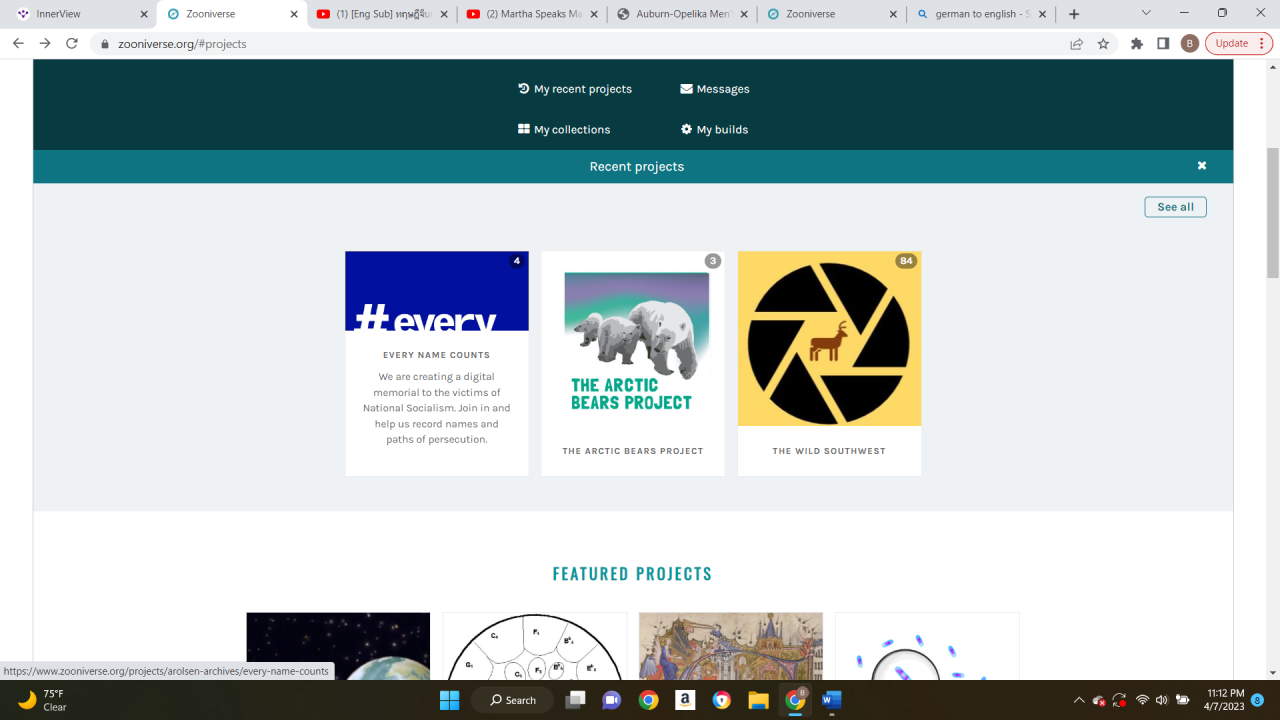Open the Earth featured project thumbnail
1280x720 pixels.
338,646
